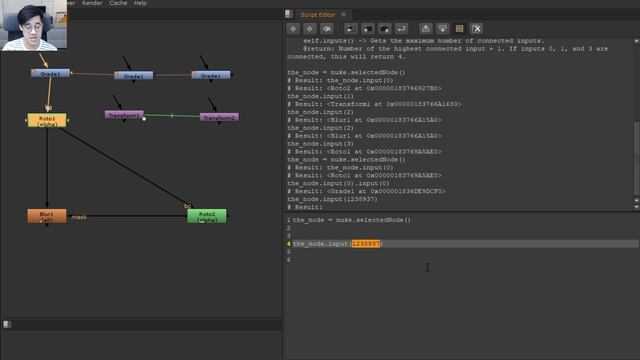Show both input and output panes icon
Image resolution: width=640 pixels, height=360 pixels.
point(459,29)
